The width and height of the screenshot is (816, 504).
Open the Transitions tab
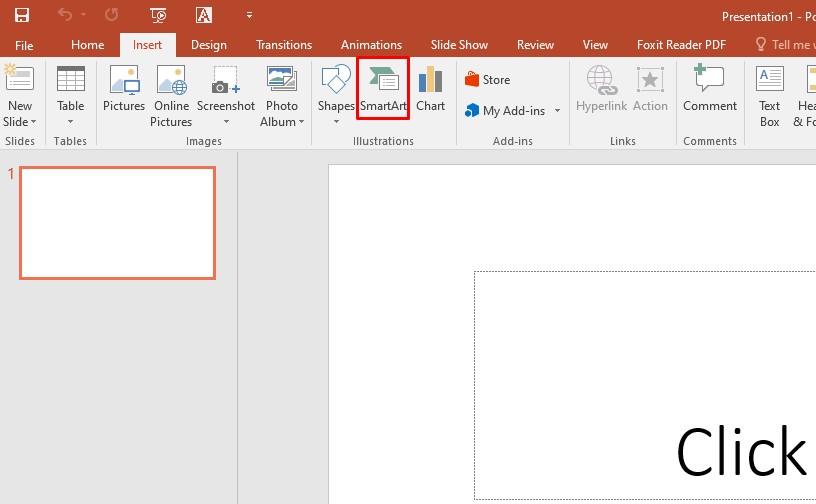tap(284, 45)
